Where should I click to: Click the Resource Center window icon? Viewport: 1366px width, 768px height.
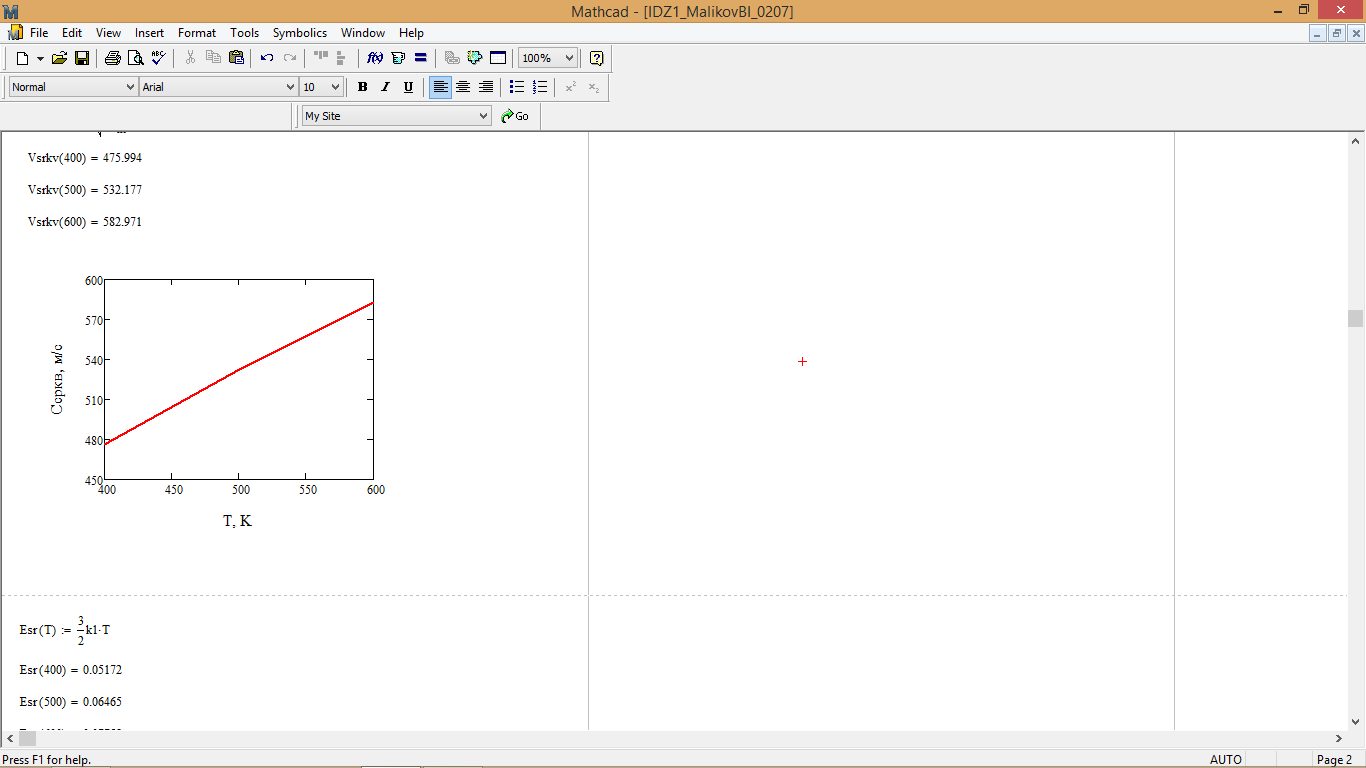pyautogui.click(x=498, y=58)
